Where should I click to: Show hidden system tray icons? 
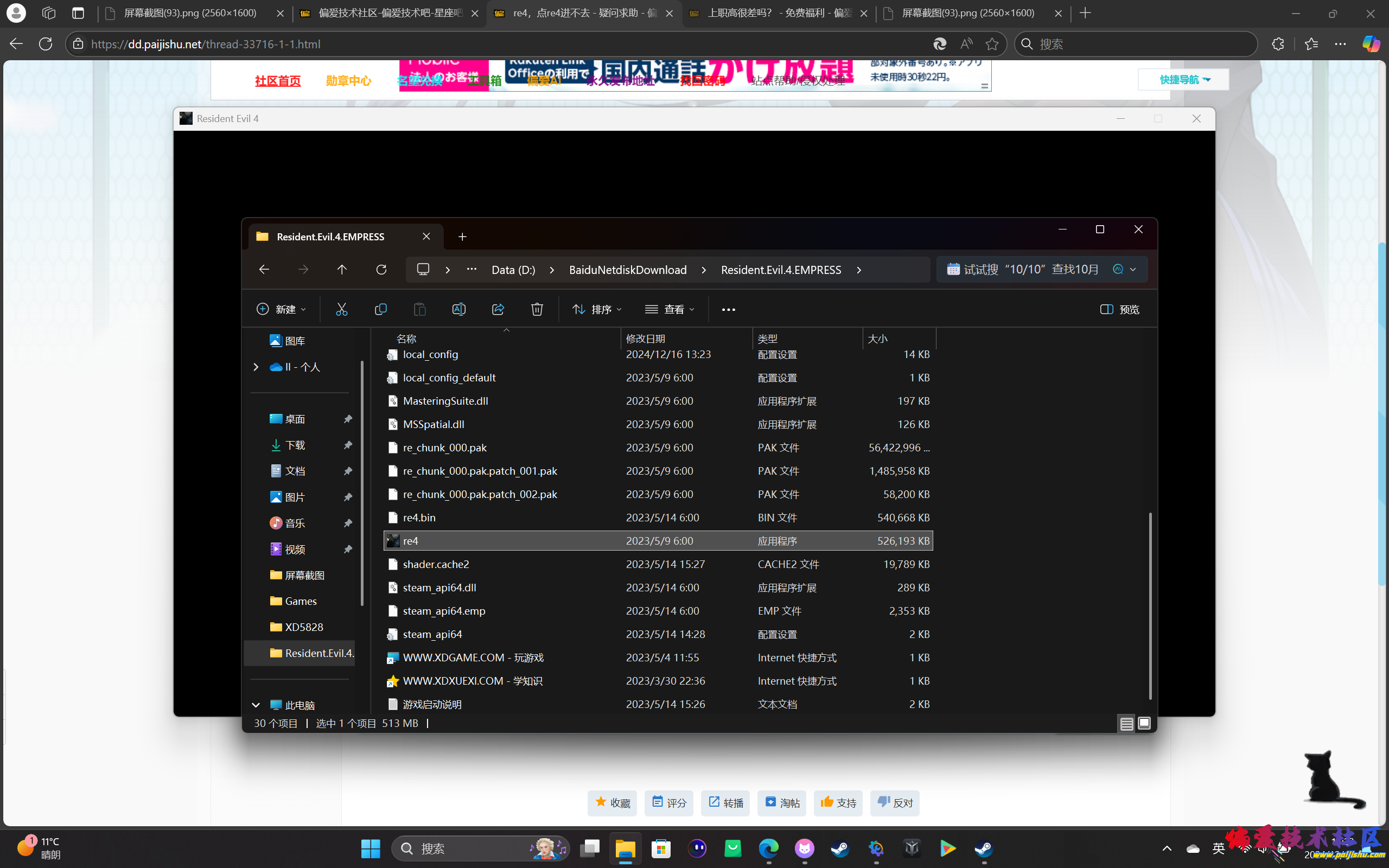[1167, 848]
